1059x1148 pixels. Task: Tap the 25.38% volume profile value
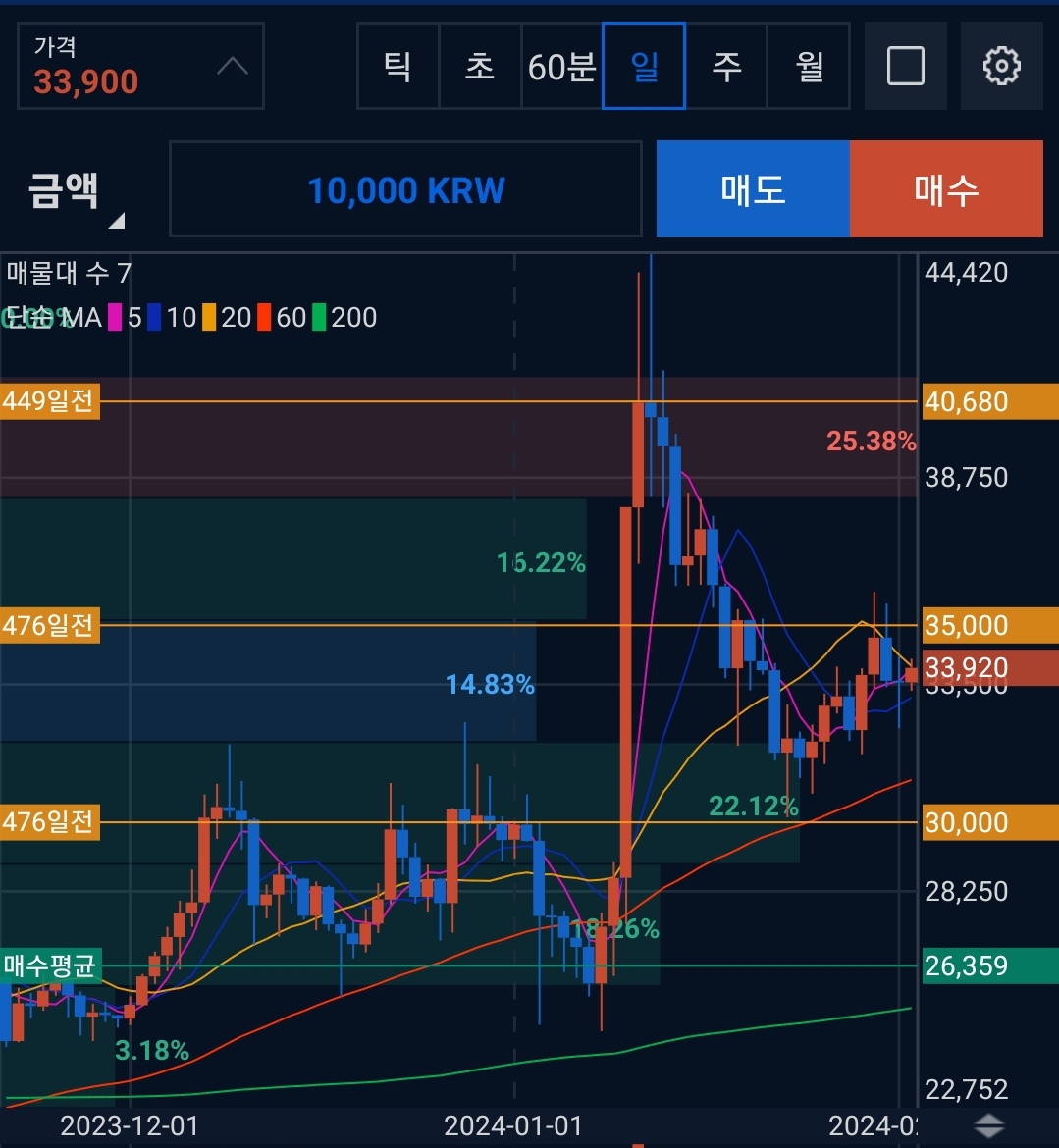point(871,441)
